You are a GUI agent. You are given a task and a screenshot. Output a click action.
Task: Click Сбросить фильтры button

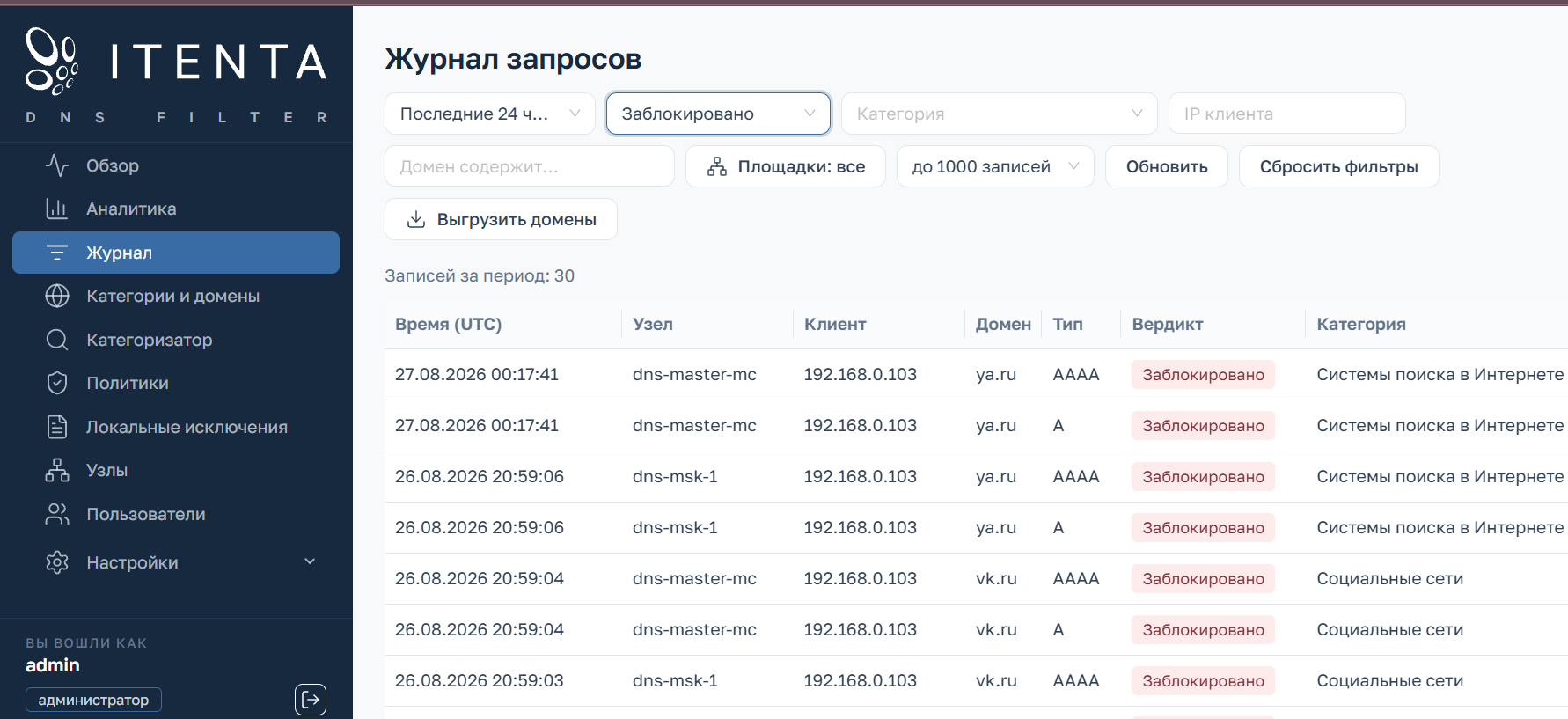[x=1339, y=166]
